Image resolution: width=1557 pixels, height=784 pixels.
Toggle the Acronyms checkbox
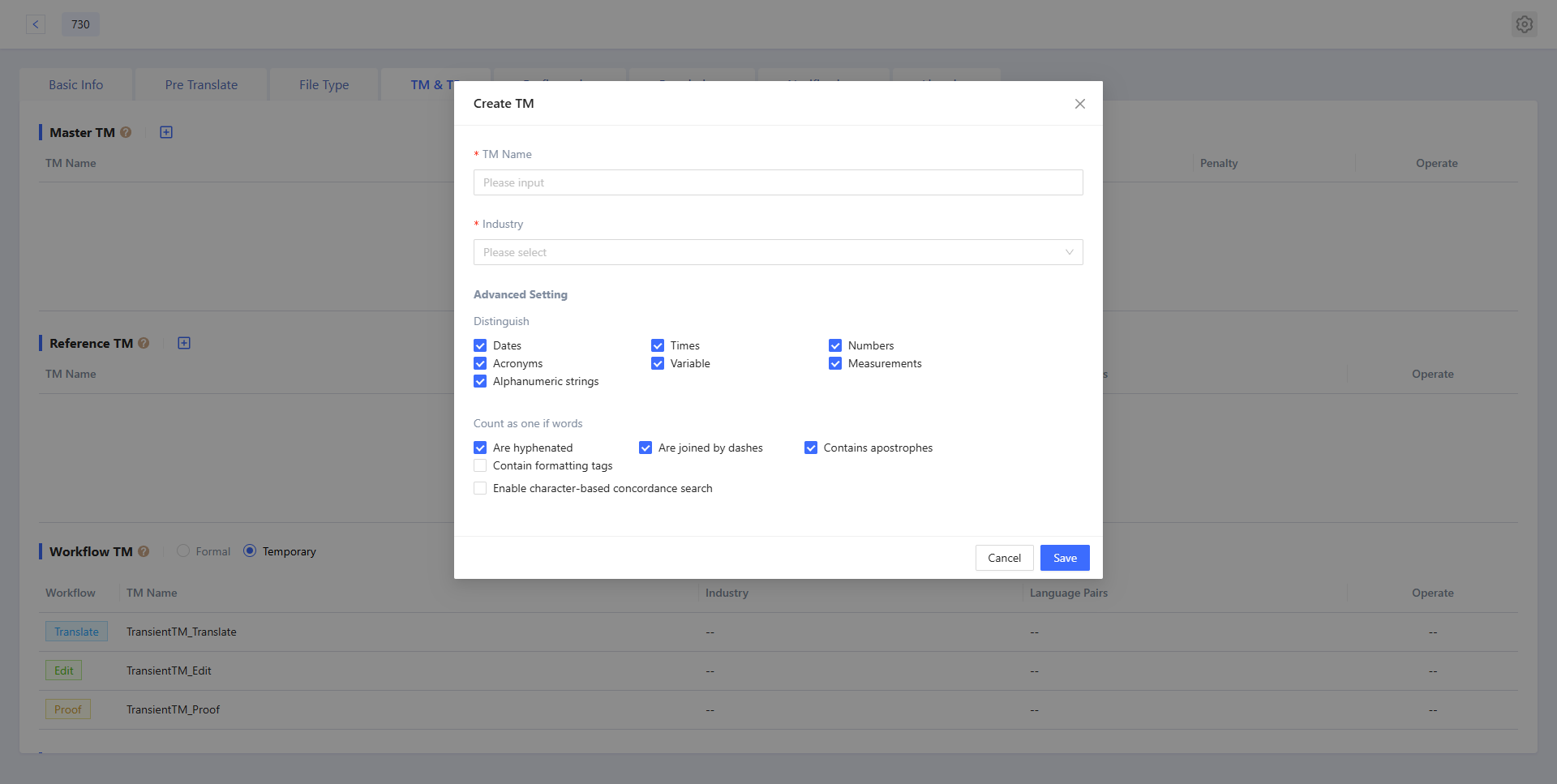click(x=480, y=363)
